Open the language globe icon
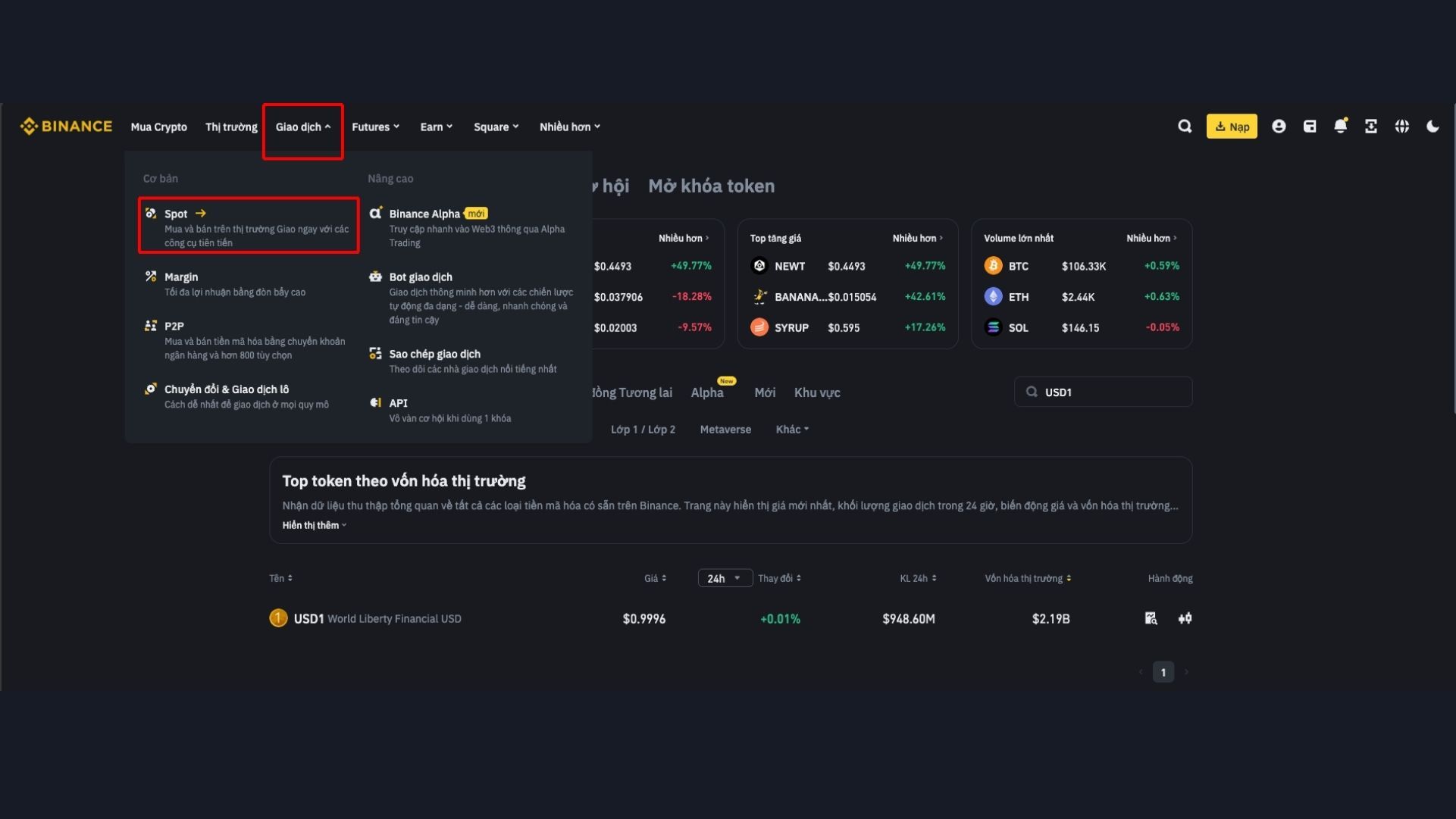Image resolution: width=1456 pixels, height=819 pixels. (1402, 127)
